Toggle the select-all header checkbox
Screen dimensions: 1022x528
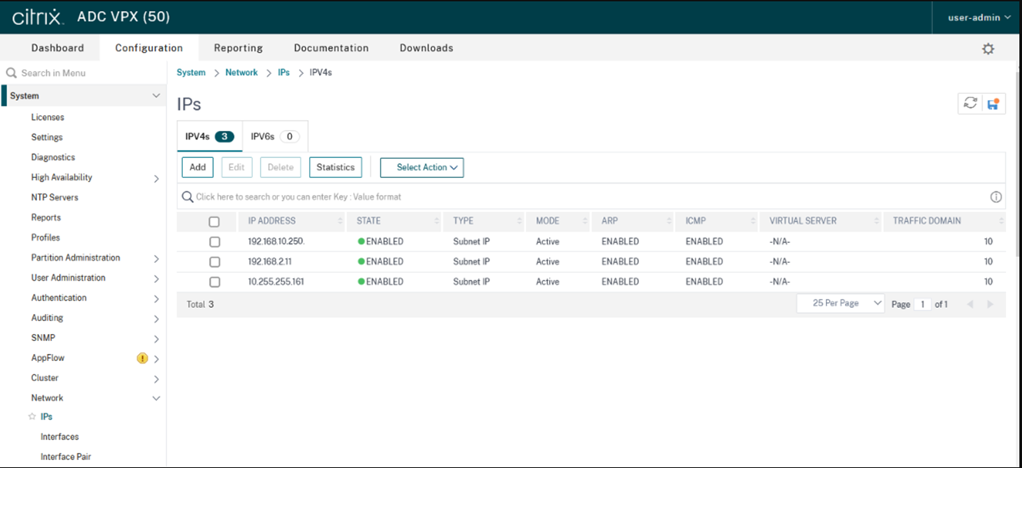tap(214, 222)
